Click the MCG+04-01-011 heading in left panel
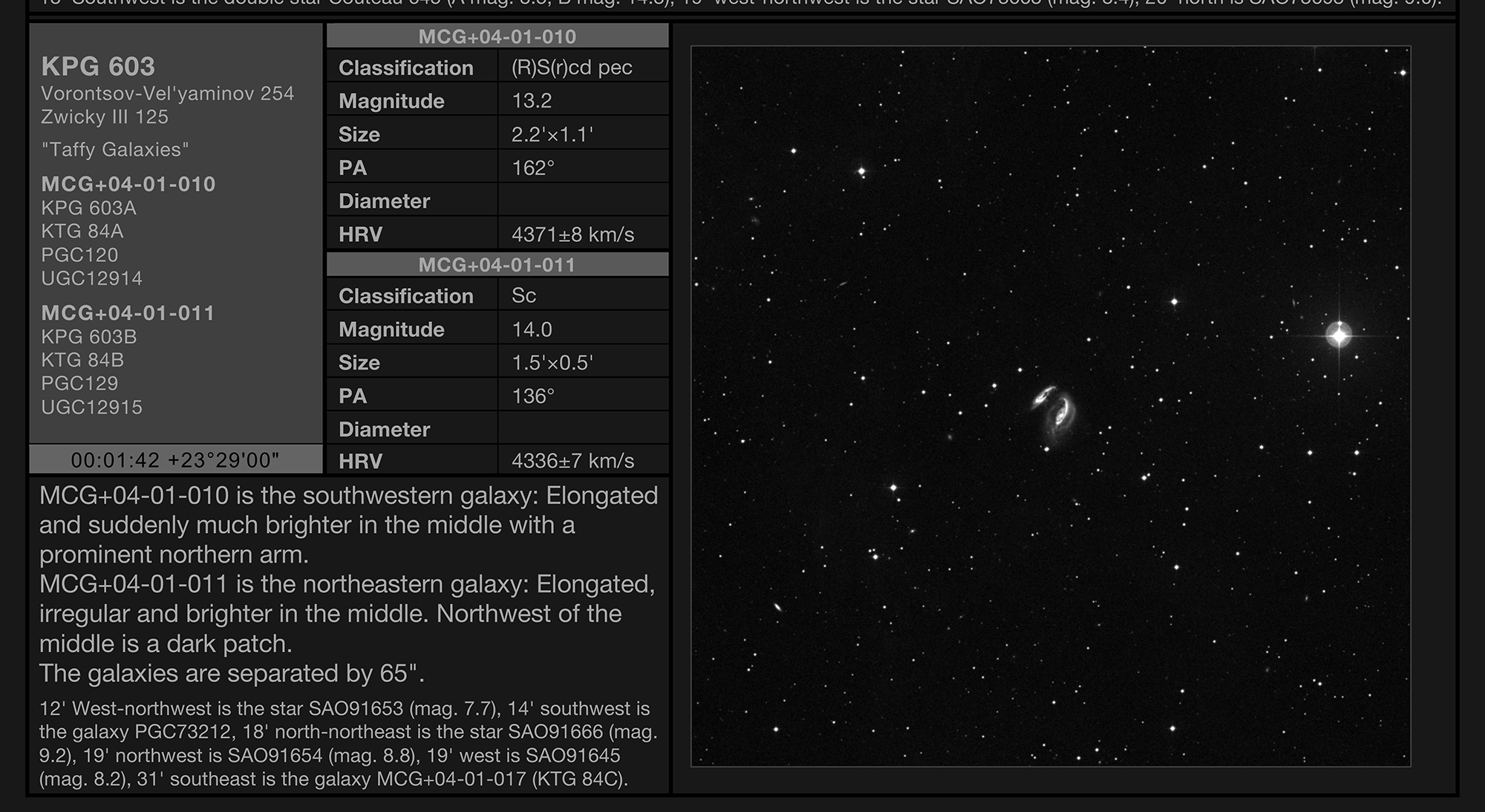1485x812 pixels. (x=128, y=313)
